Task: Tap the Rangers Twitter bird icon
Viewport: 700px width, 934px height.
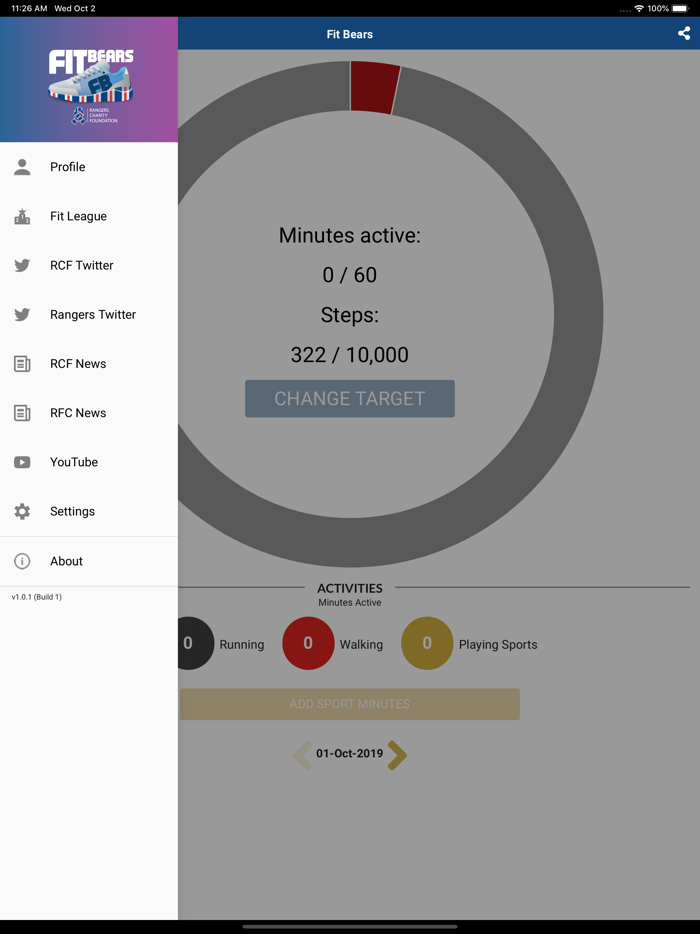Action: click(x=22, y=315)
